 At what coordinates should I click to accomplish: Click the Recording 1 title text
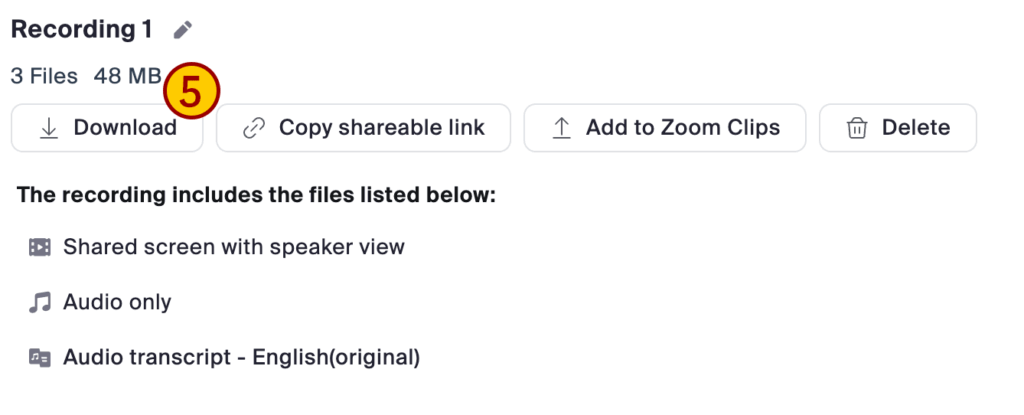[81, 30]
